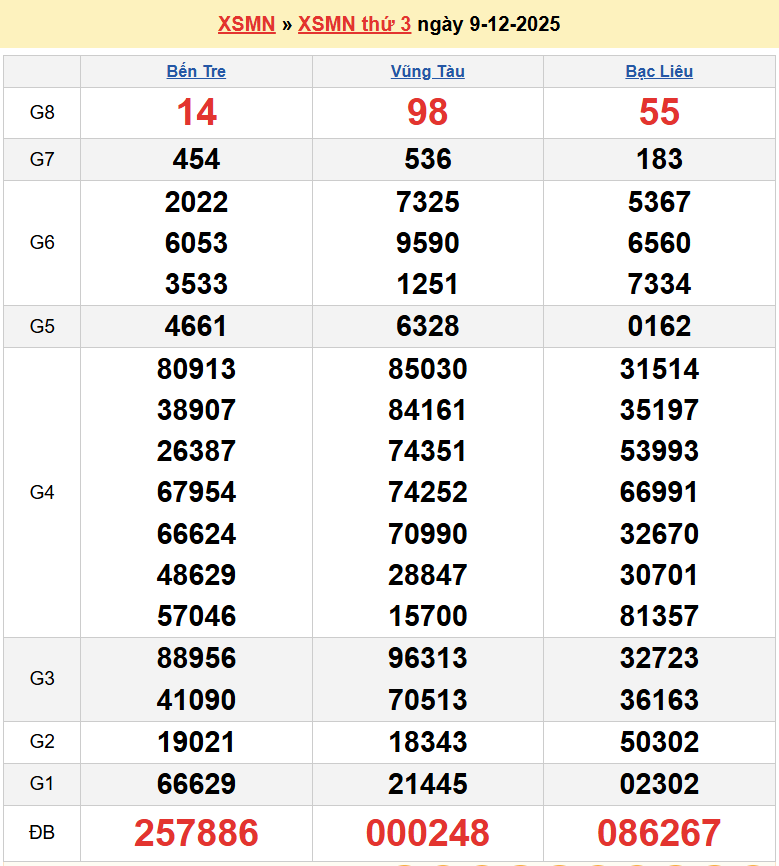Click the G4 row label
Screen dimensions: 779x866
point(42,492)
